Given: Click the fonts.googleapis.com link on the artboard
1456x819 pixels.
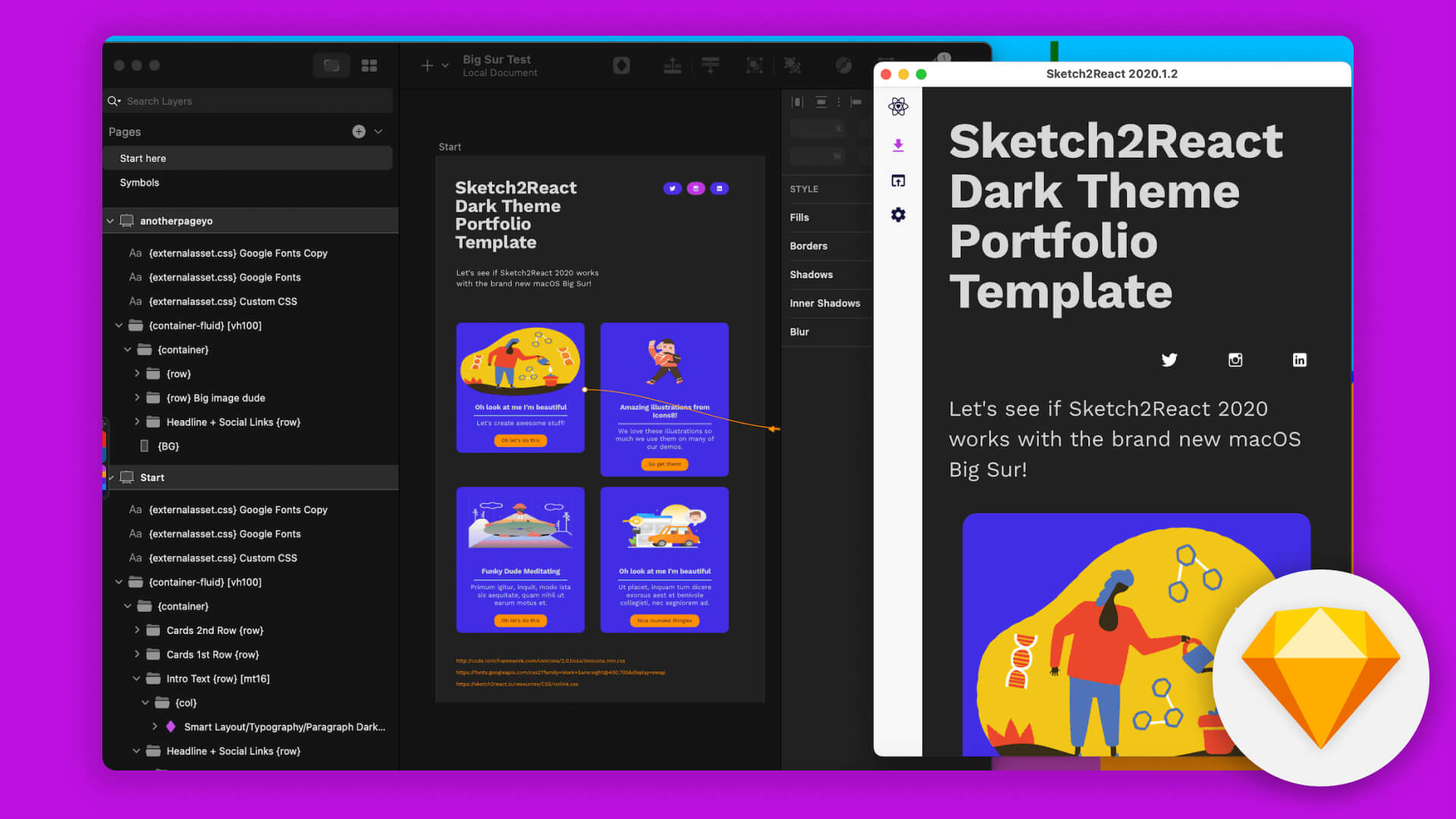Looking at the screenshot, I should [x=560, y=672].
